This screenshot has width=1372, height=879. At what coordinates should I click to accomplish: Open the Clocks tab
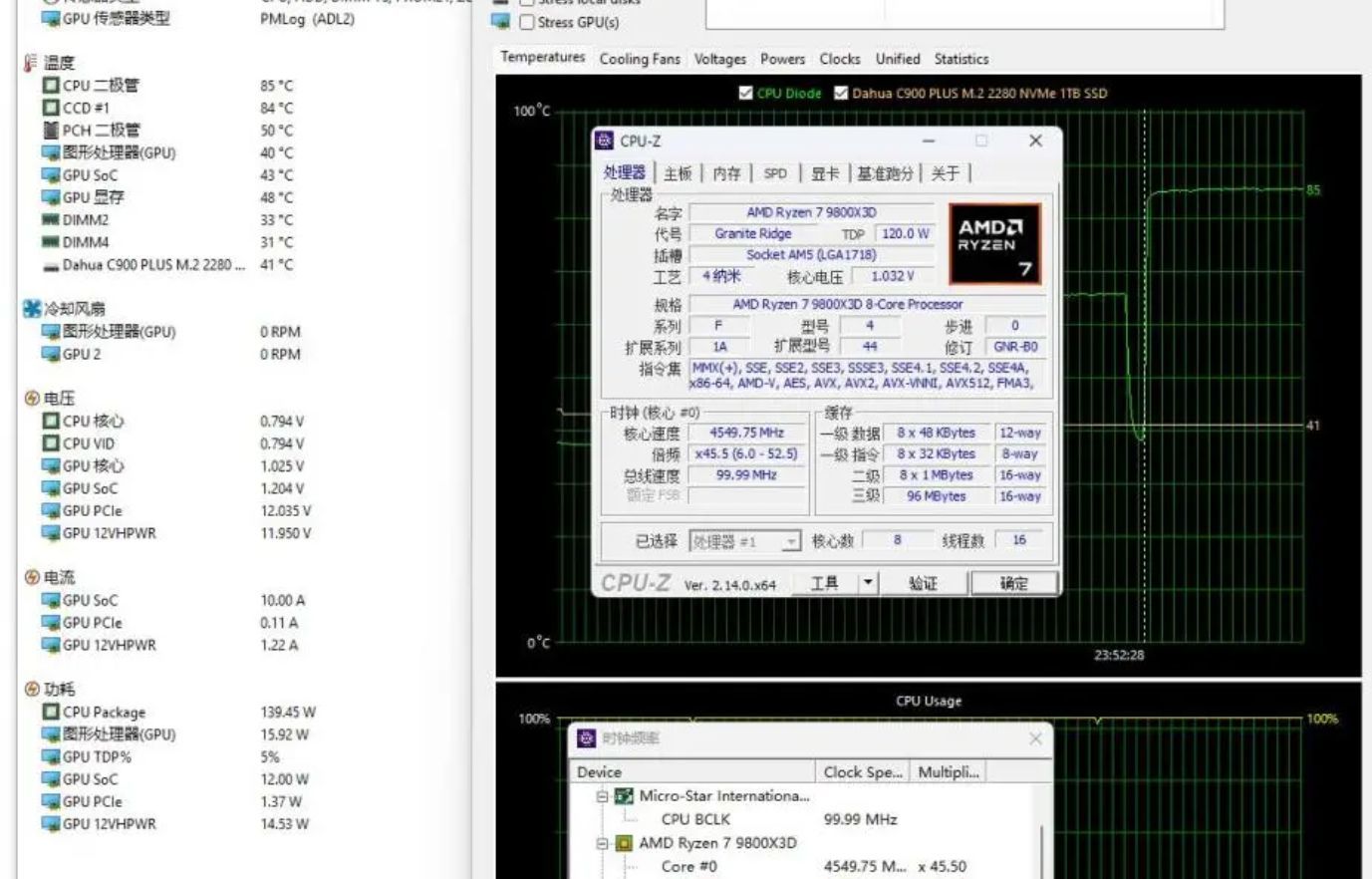click(840, 59)
